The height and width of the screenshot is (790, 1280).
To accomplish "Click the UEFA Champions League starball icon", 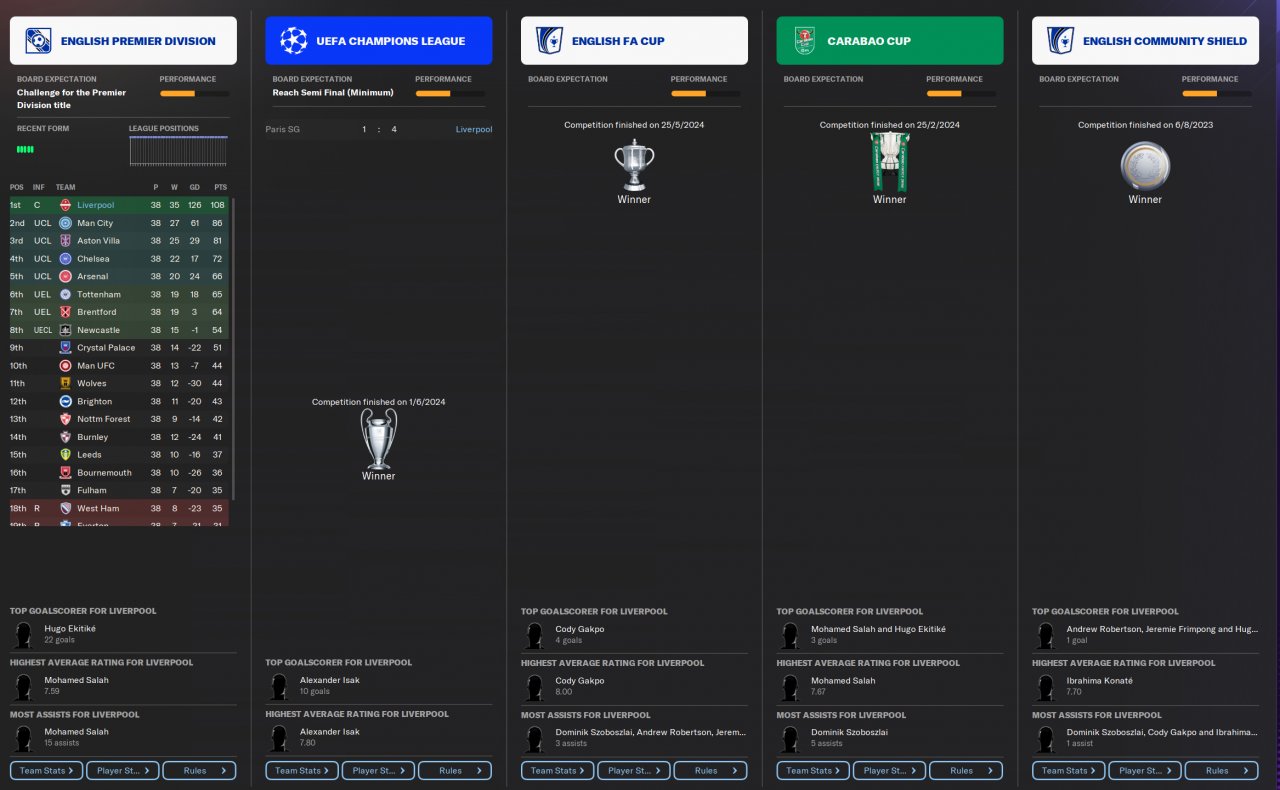I will click(x=294, y=41).
